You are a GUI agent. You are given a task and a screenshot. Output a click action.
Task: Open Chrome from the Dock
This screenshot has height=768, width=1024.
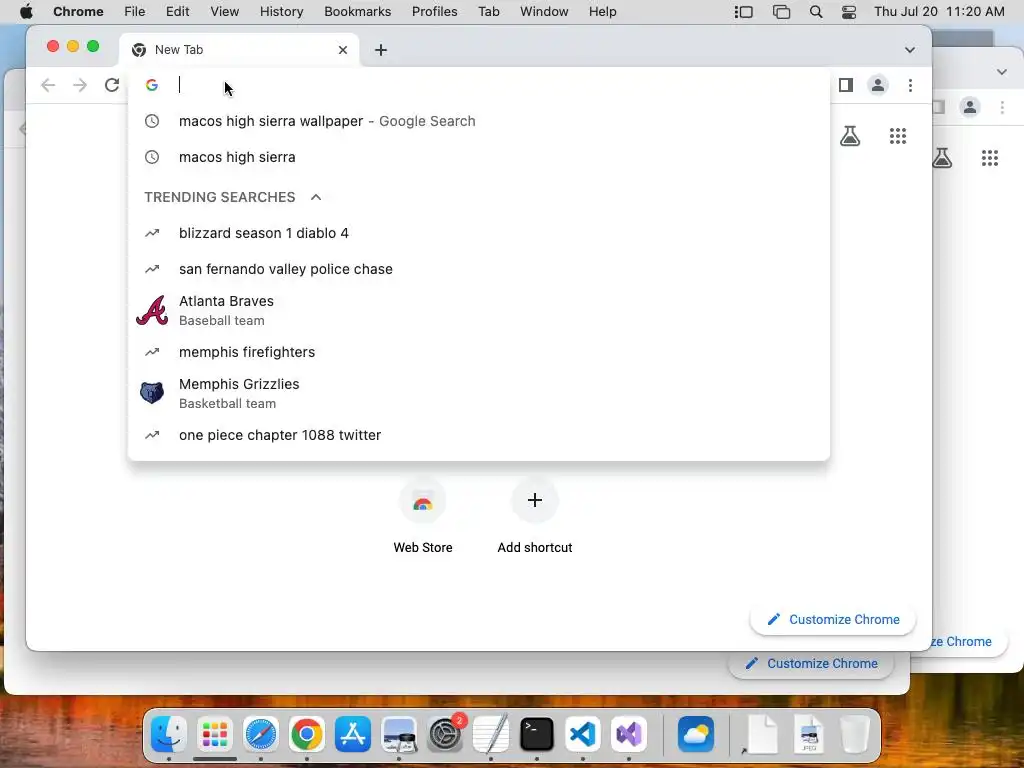306,734
